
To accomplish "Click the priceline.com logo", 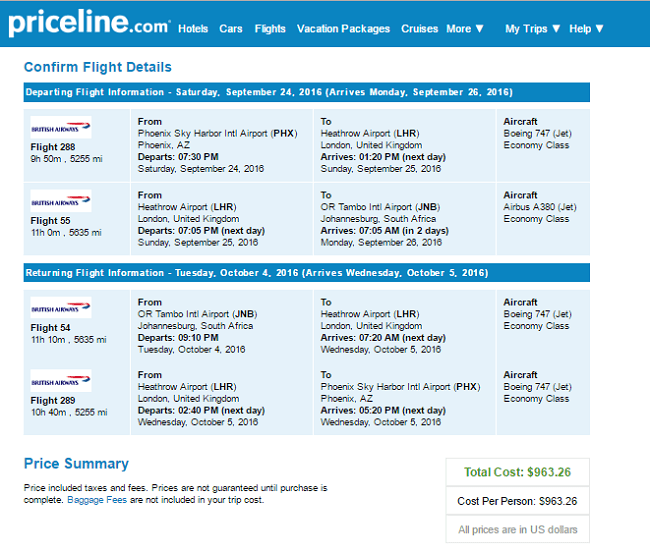I will 89,23.
